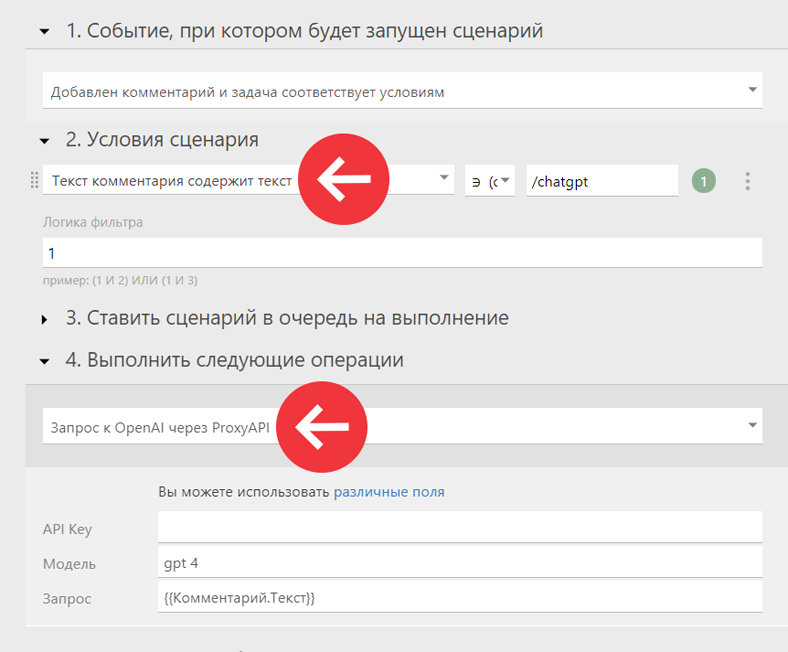Collapse the 'Условия сценария' section
788x652 pixels.
pyautogui.click(x=44, y=141)
